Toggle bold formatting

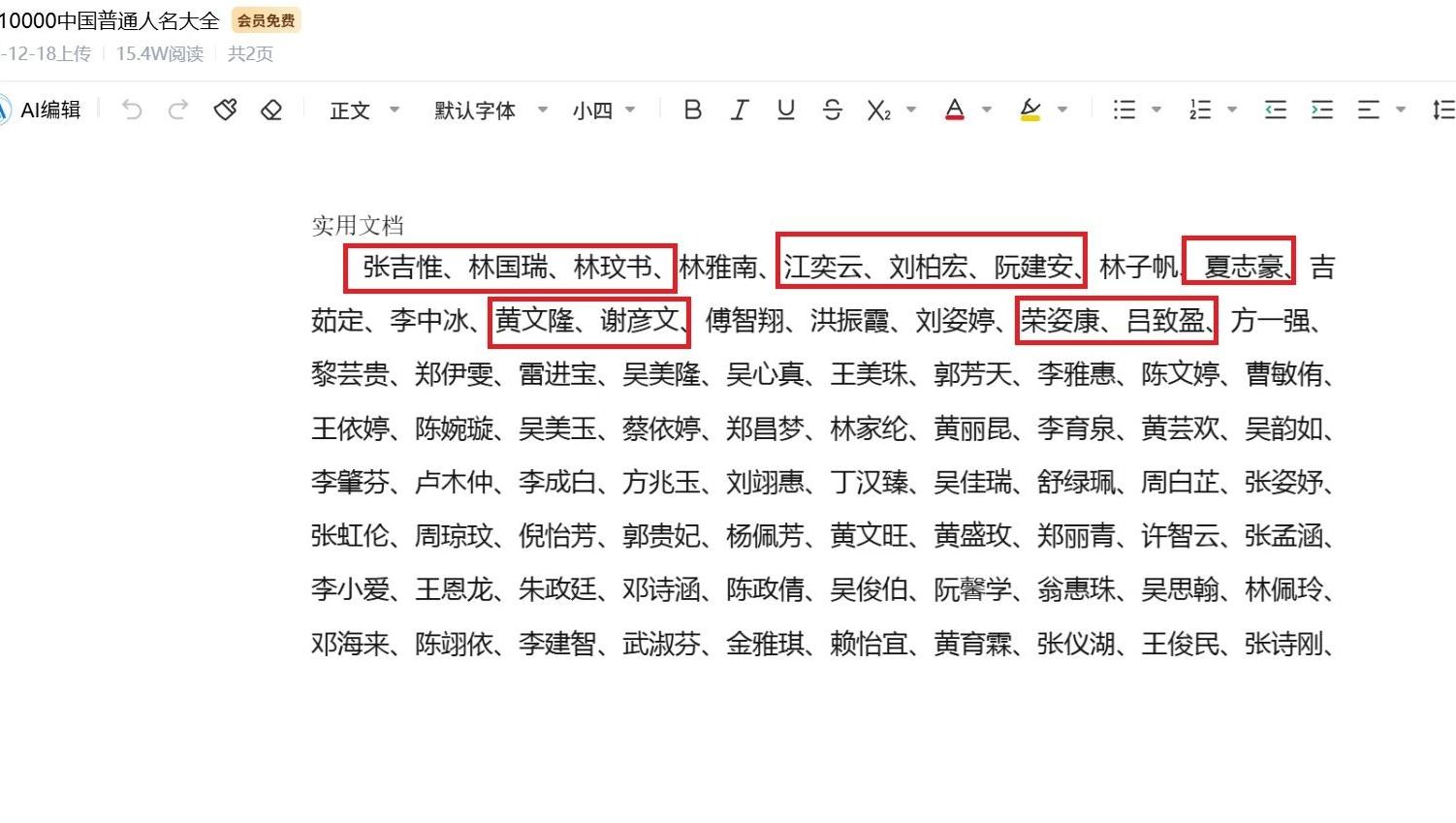(x=692, y=110)
